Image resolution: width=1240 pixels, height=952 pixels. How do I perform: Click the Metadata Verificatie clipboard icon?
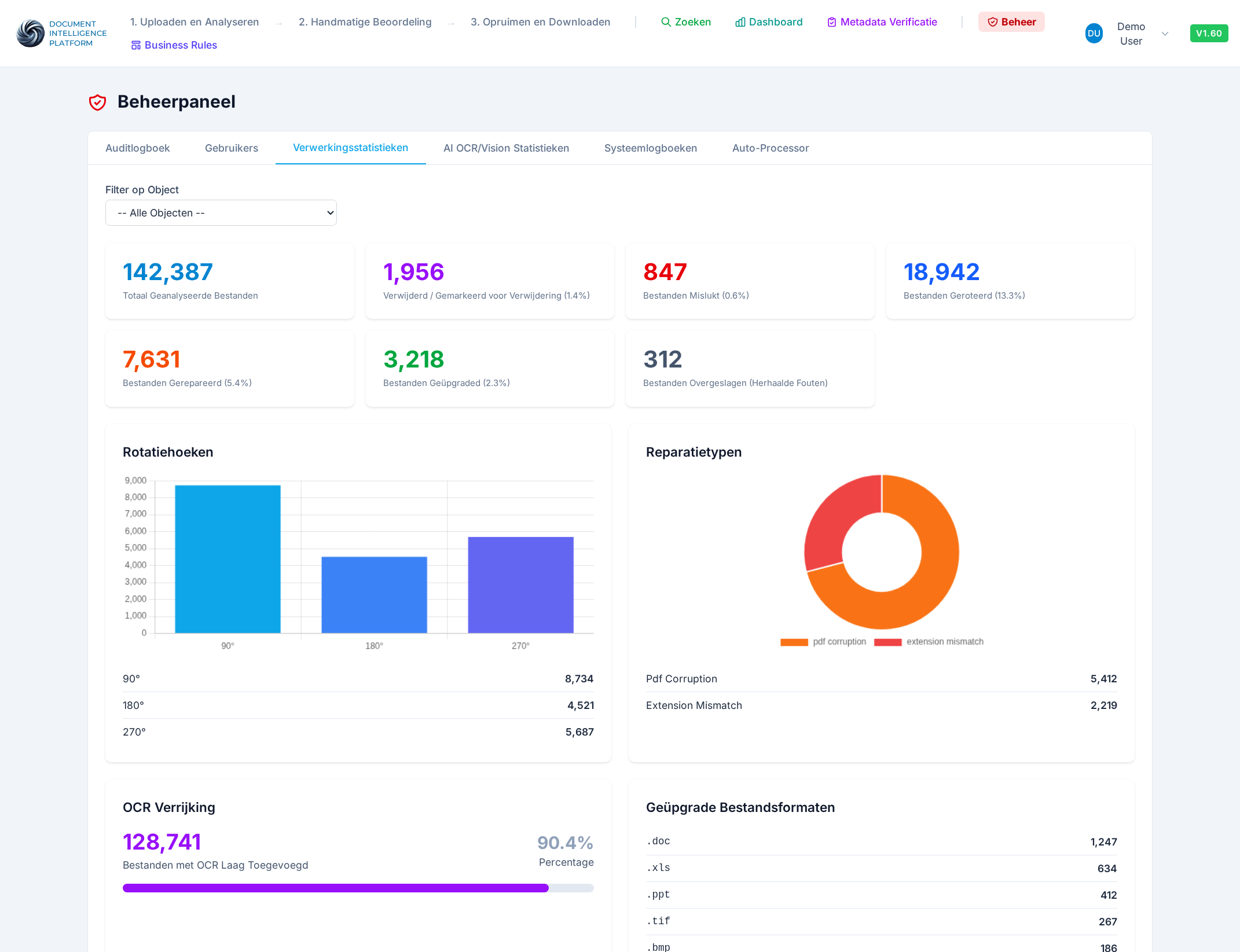tap(832, 22)
